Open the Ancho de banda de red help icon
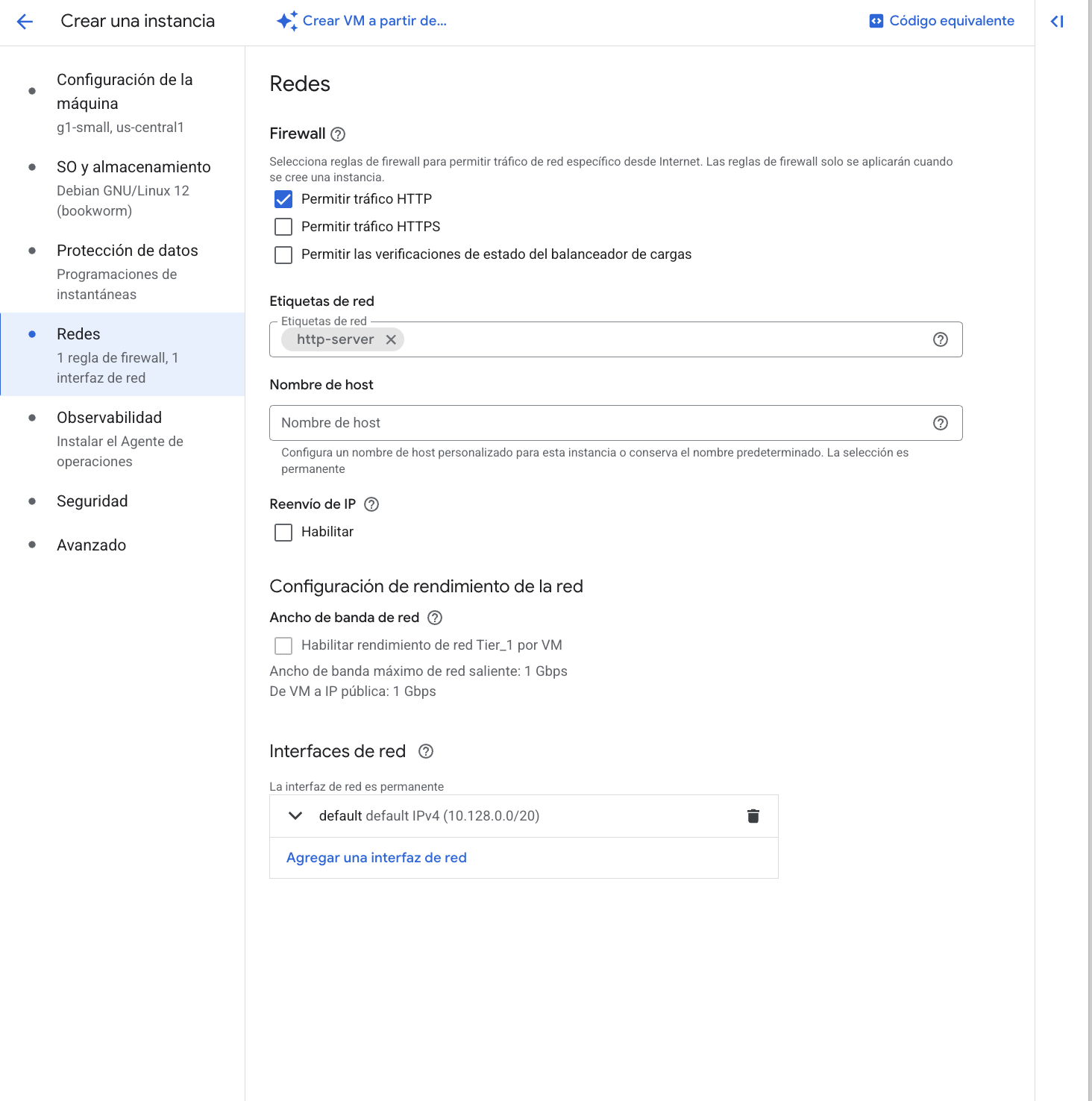Viewport: 1092px width, 1101px height. (436, 618)
